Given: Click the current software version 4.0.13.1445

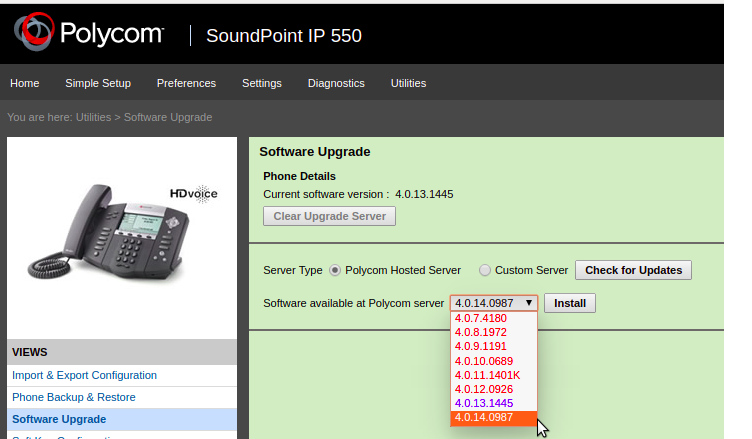Looking at the screenshot, I should point(424,194).
